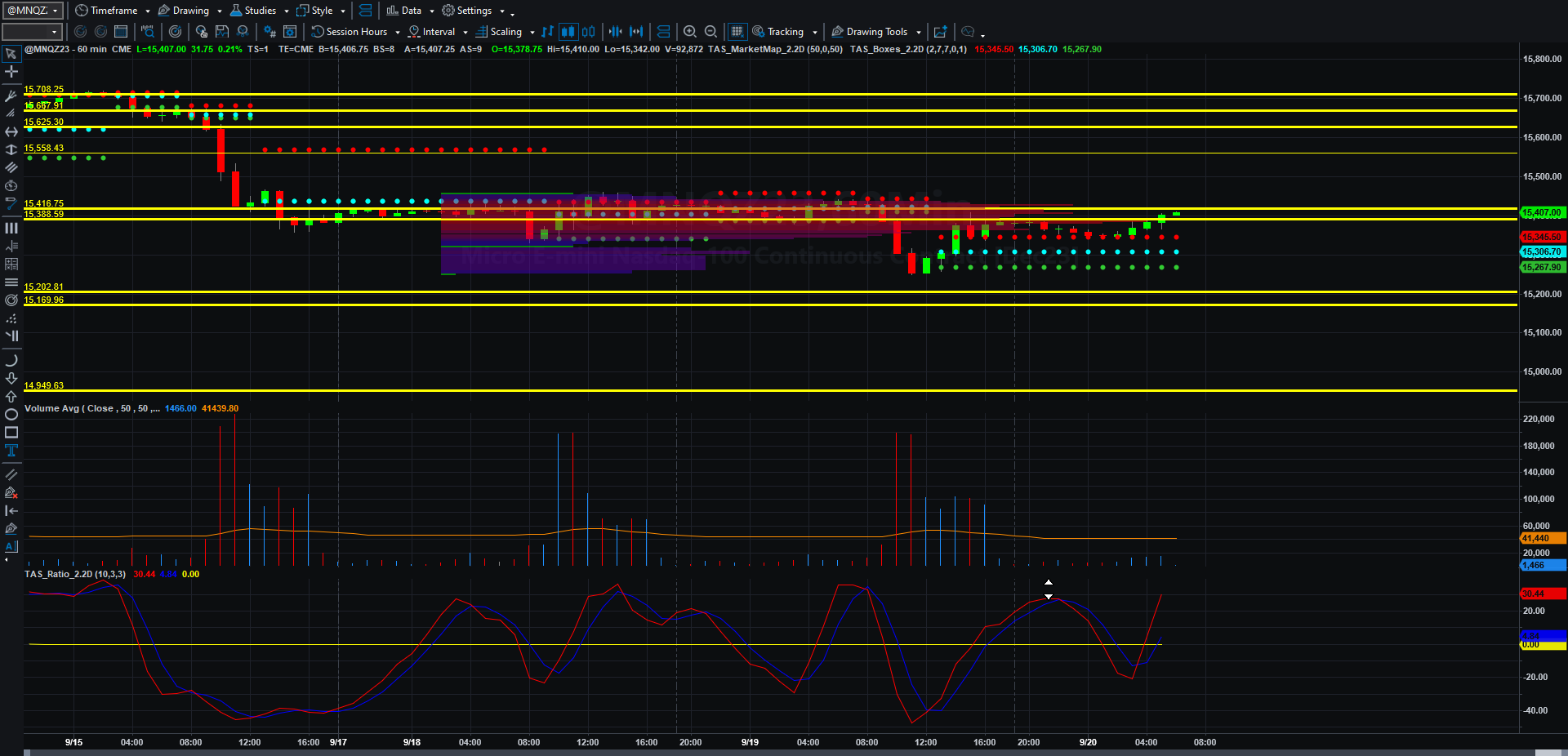The image size is (1568, 756).
Task: Open the Scaling dropdown
Action: pyautogui.click(x=506, y=32)
